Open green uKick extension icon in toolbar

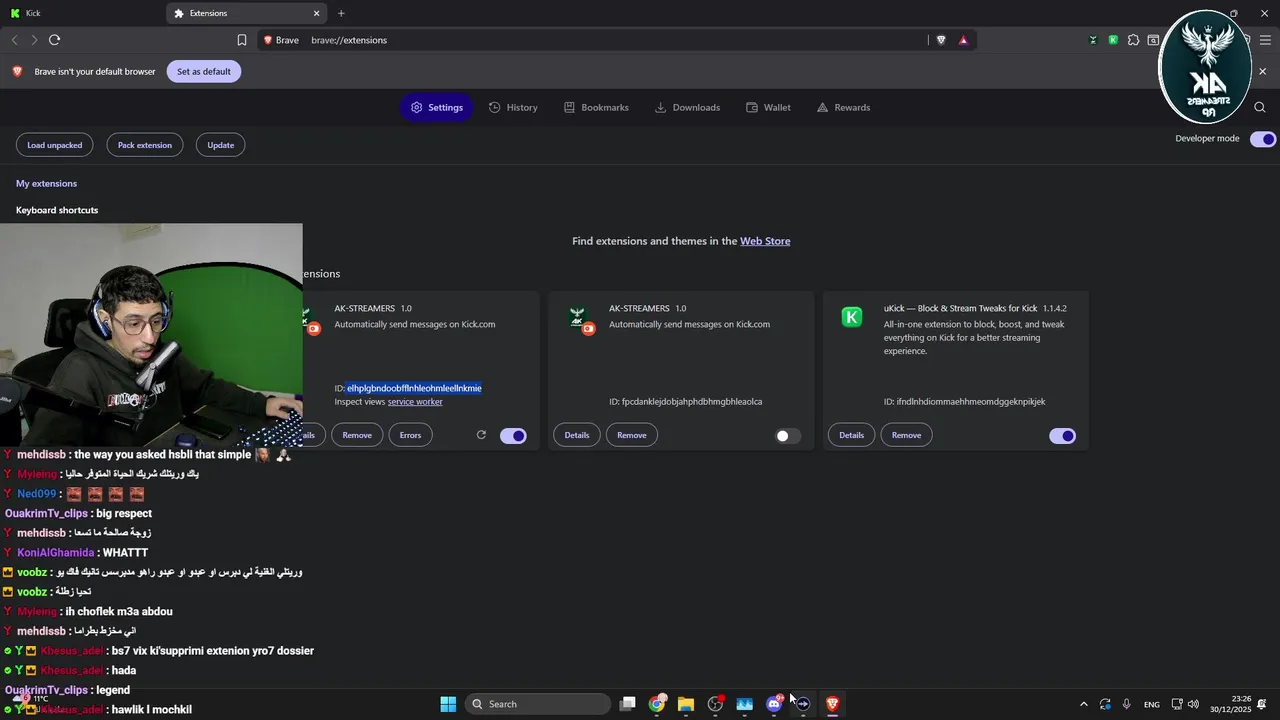[1113, 40]
